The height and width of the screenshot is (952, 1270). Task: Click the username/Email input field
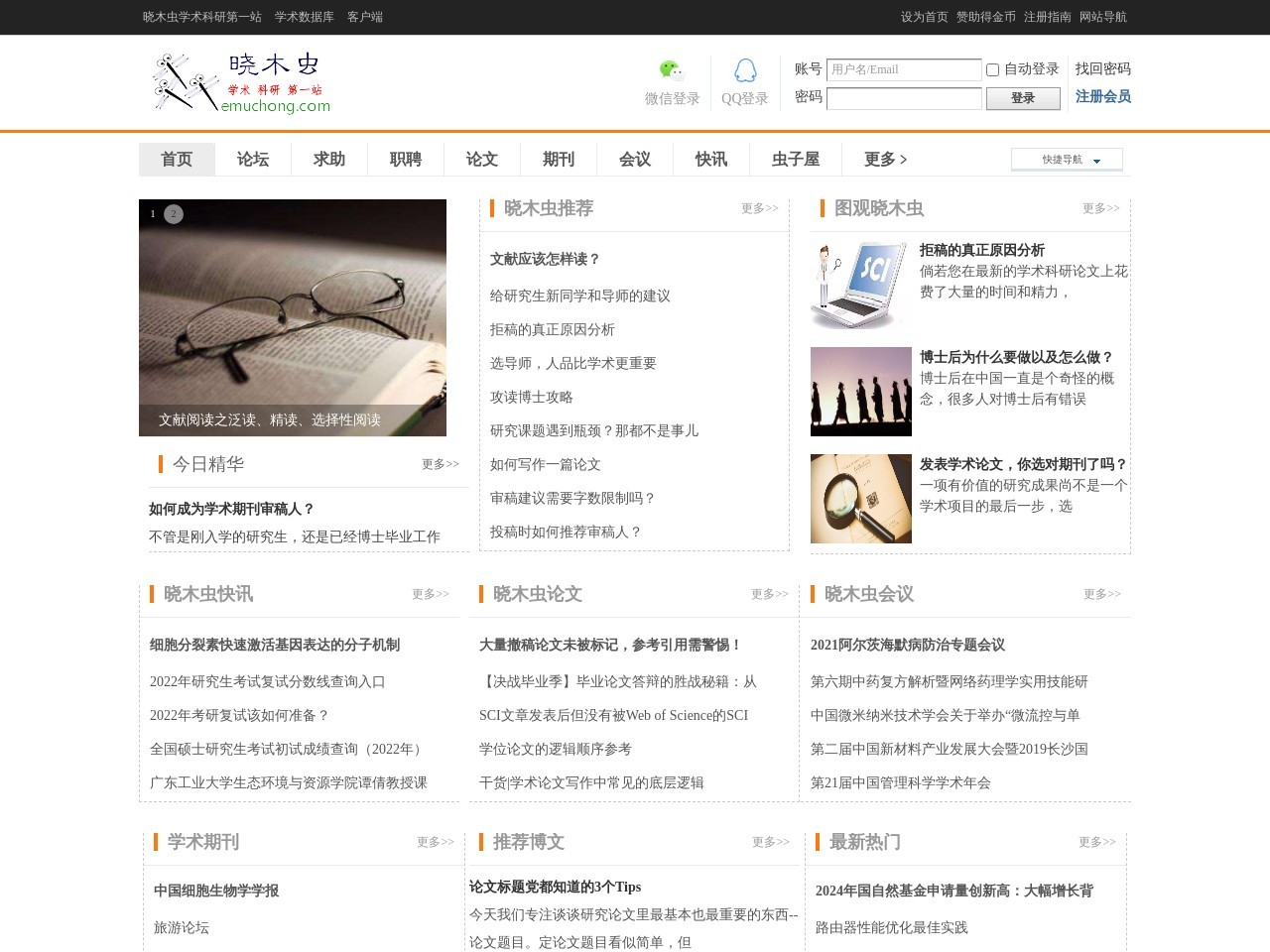pos(903,69)
